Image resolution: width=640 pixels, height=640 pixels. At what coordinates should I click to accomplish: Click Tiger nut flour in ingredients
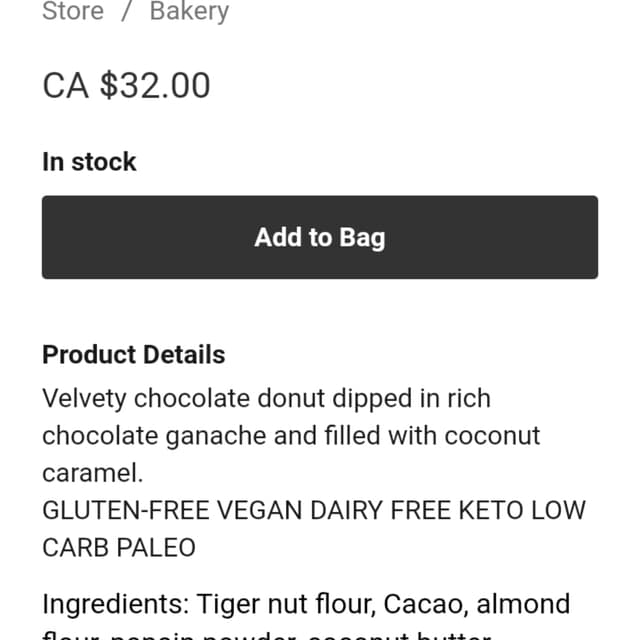286,604
